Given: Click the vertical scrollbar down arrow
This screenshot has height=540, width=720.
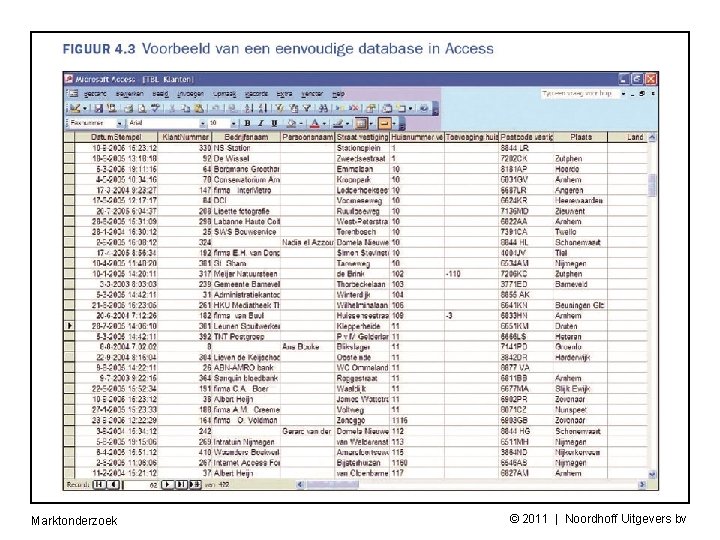Looking at the screenshot, I should (652, 474).
